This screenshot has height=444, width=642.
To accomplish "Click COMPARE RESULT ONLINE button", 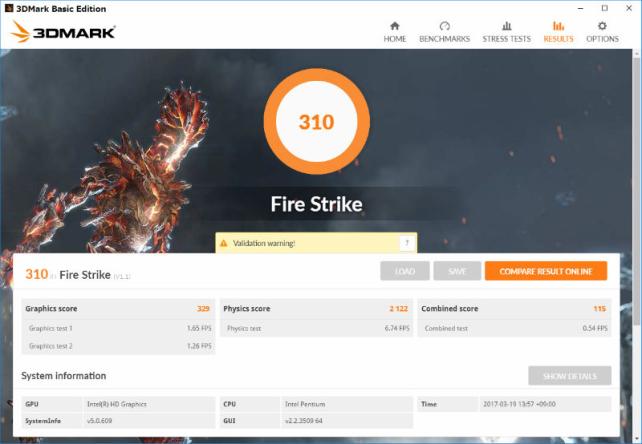I will [x=546, y=271].
